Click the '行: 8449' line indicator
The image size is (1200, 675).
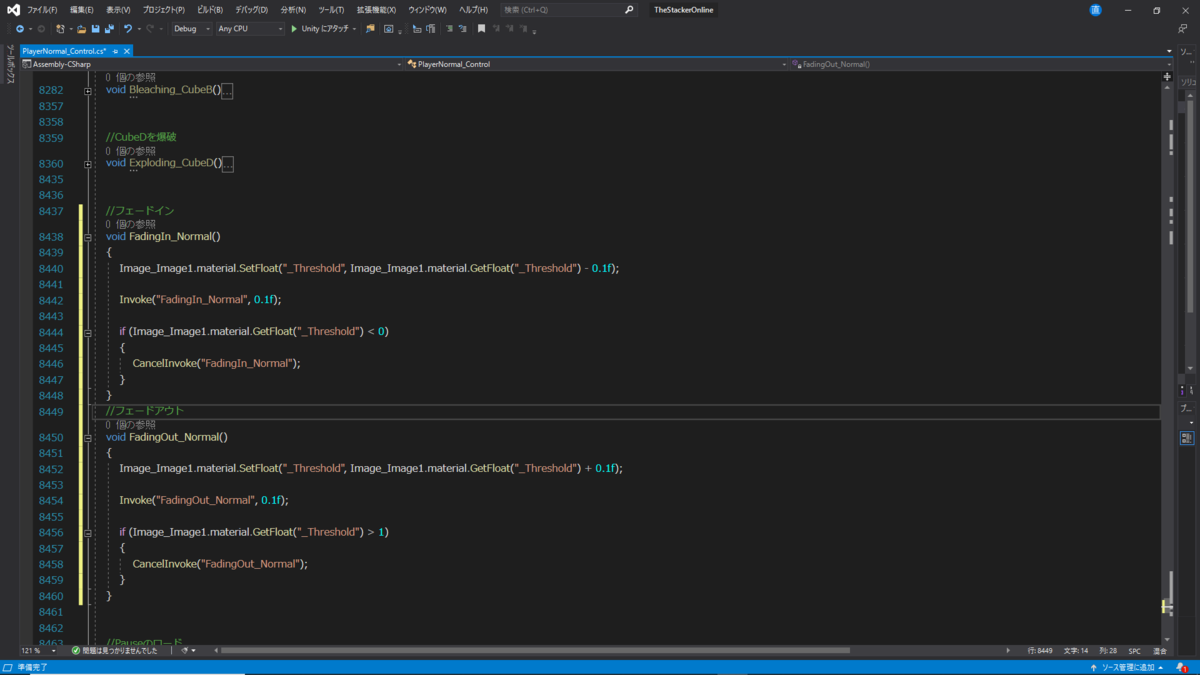1040,650
